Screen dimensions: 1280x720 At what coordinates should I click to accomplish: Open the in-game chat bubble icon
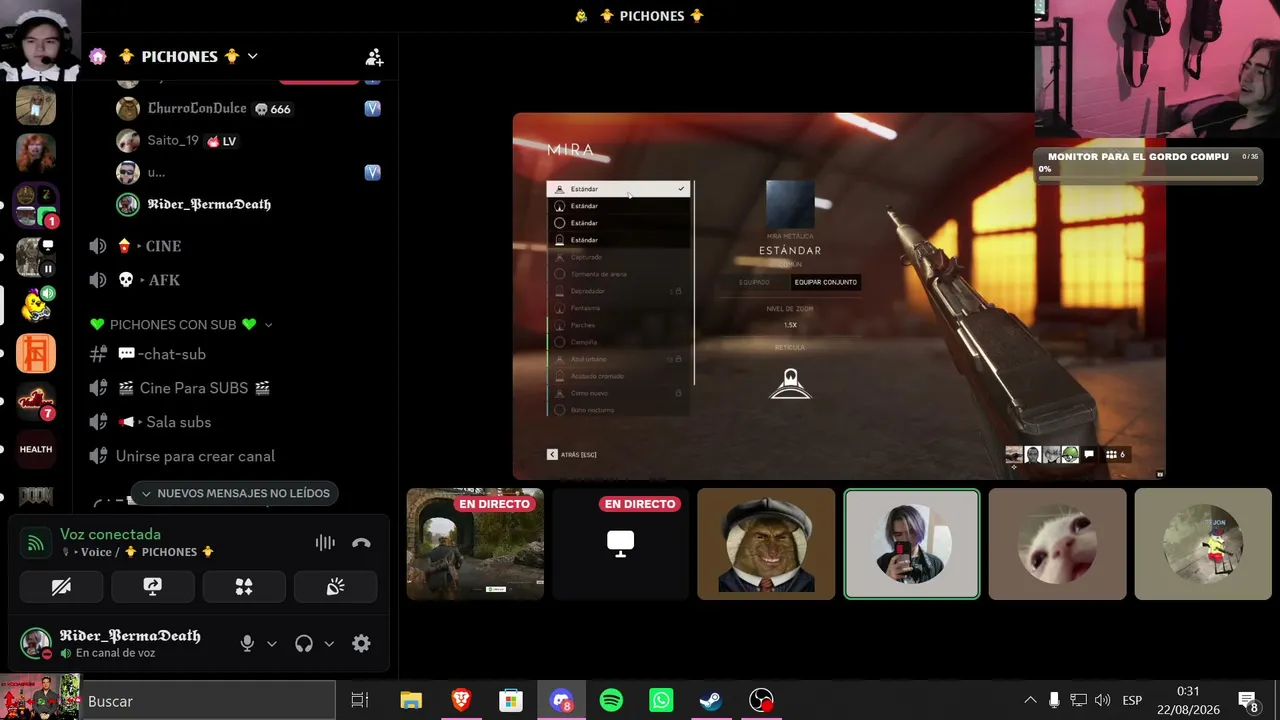coord(1089,454)
